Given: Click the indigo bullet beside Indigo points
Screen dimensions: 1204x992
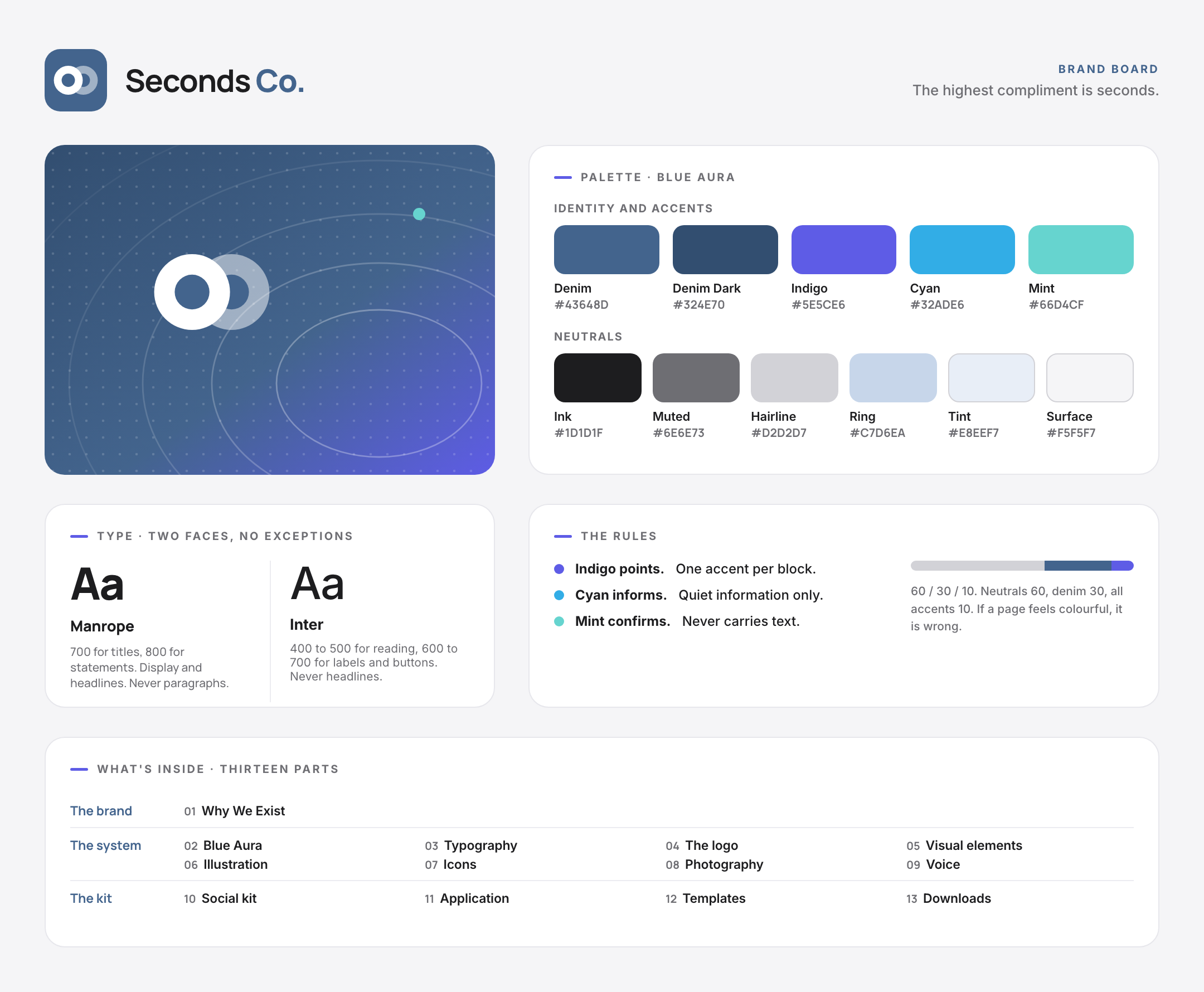Looking at the screenshot, I should 560,569.
